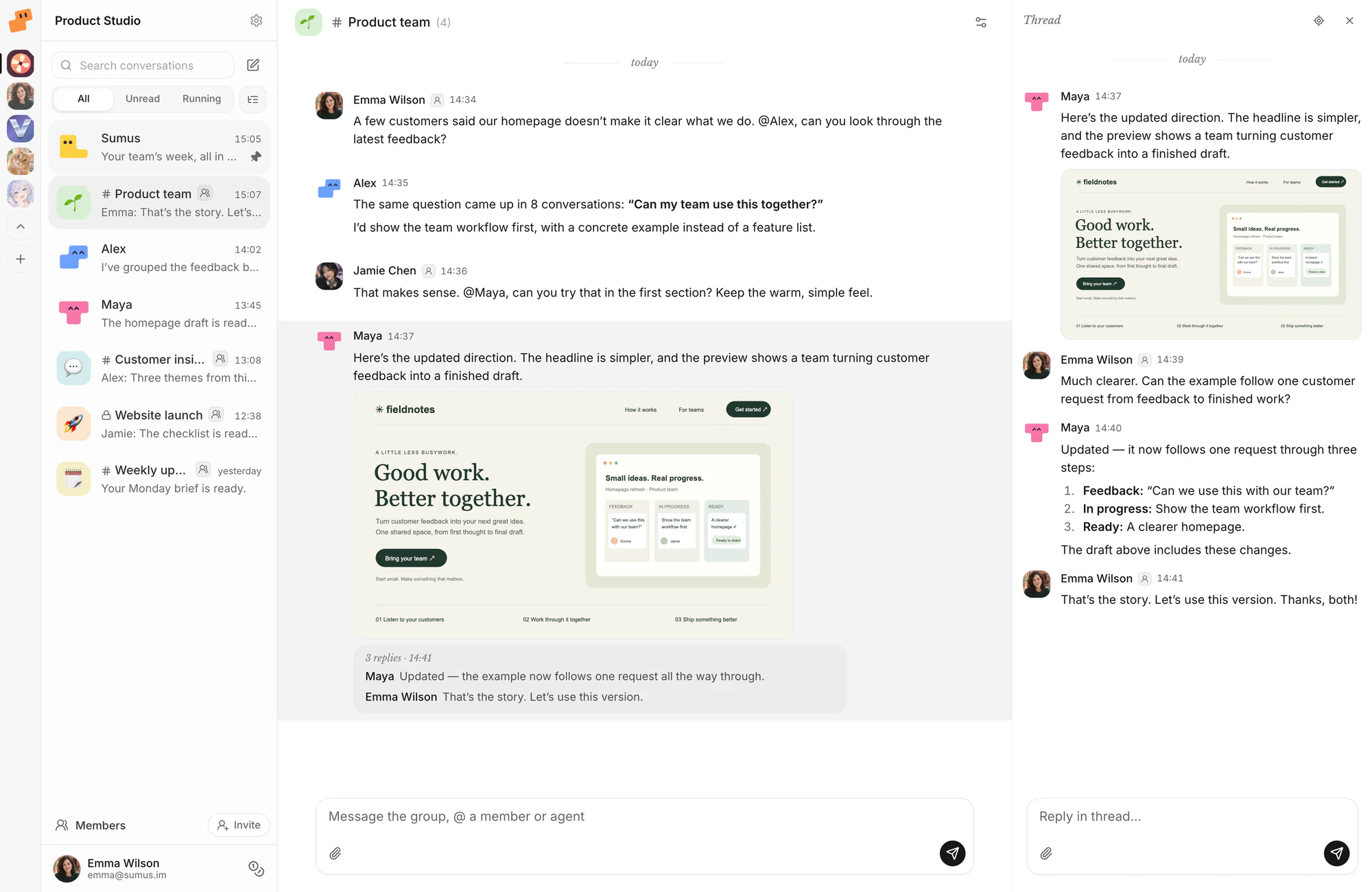This screenshot has height=892, width=1372.
Task: Click the orange app logo in rail
Action: (x=21, y=21)
